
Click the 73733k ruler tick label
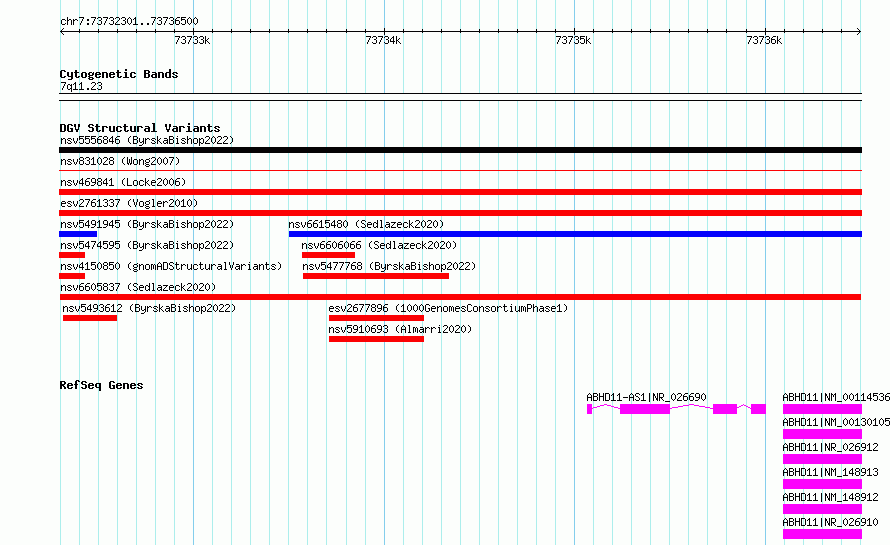(192, 40)
